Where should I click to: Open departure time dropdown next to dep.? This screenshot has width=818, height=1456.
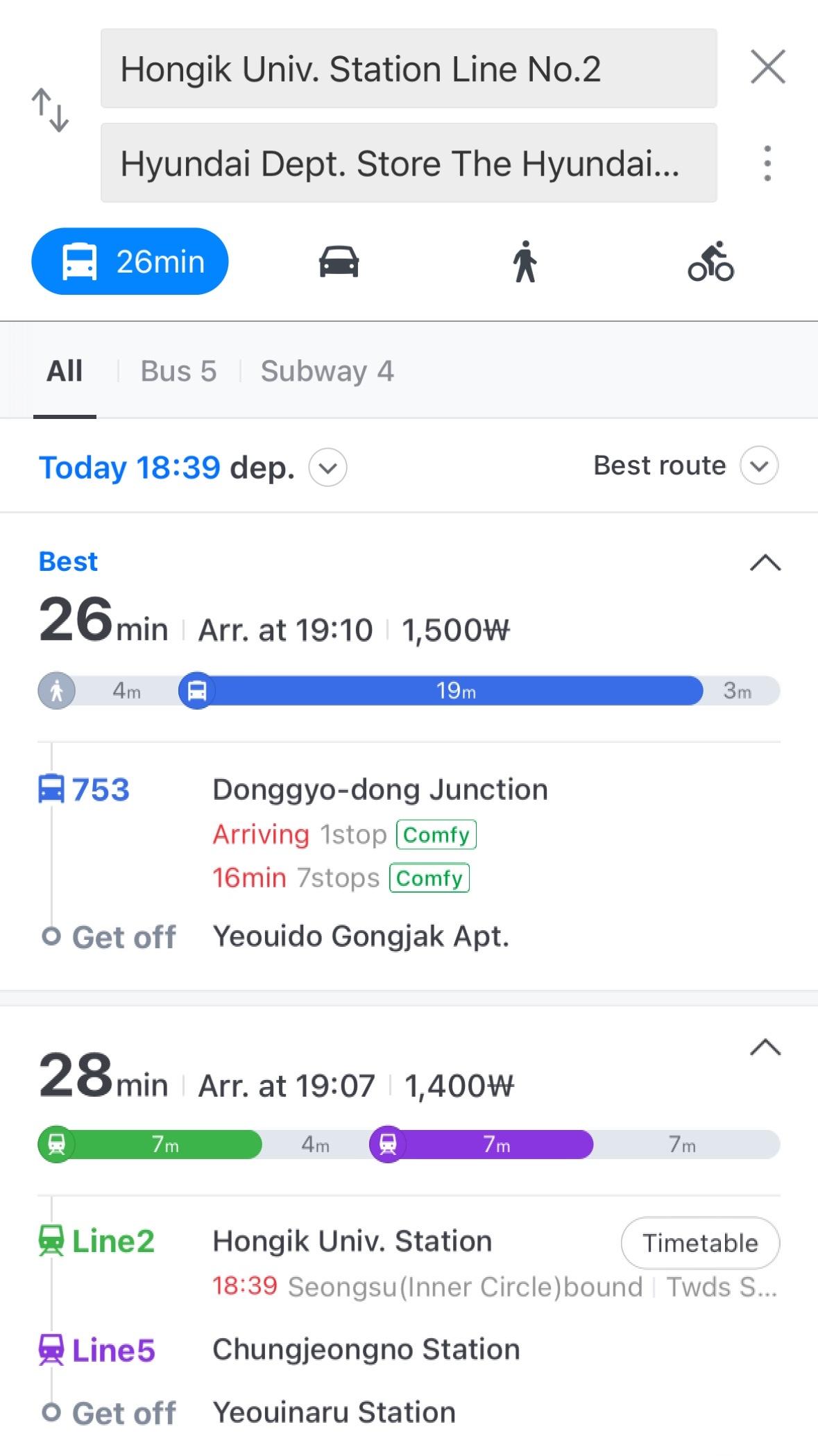[327, 468]
